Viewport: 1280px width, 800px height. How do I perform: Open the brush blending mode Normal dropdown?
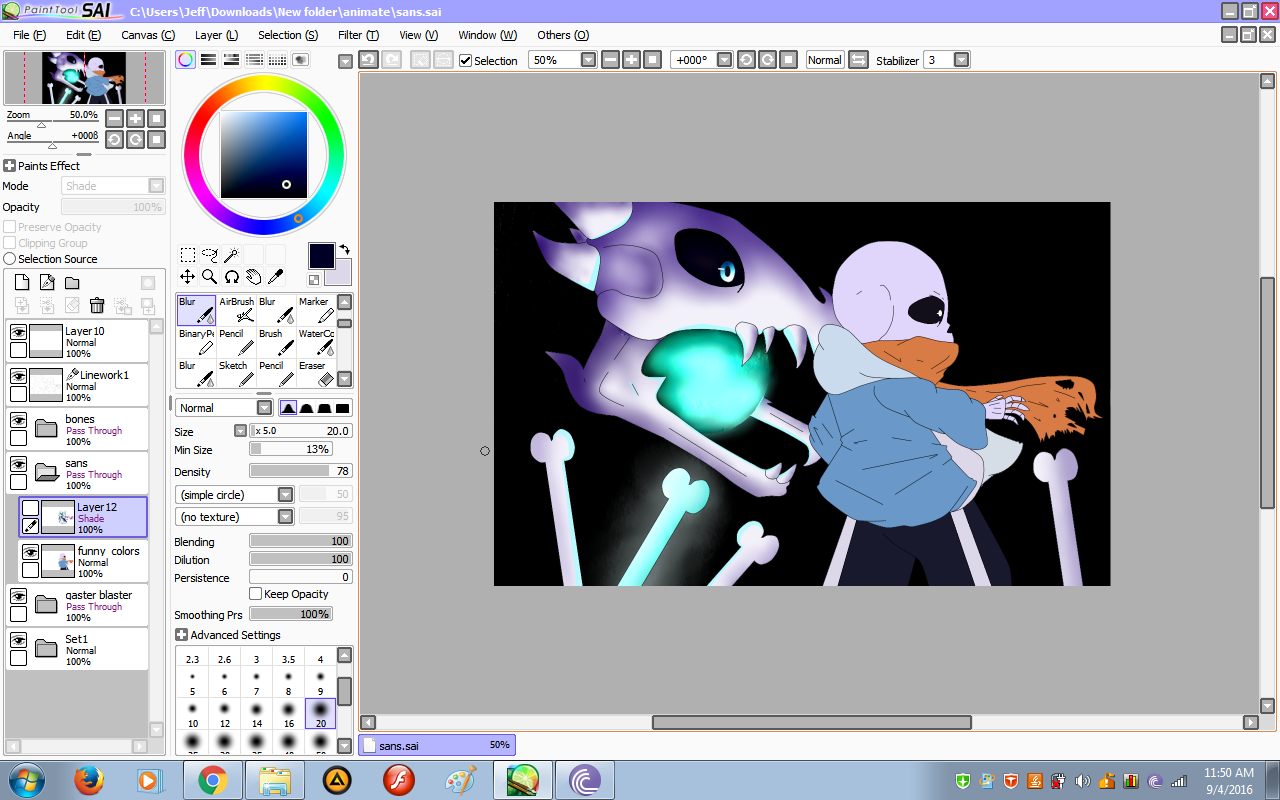264,408
